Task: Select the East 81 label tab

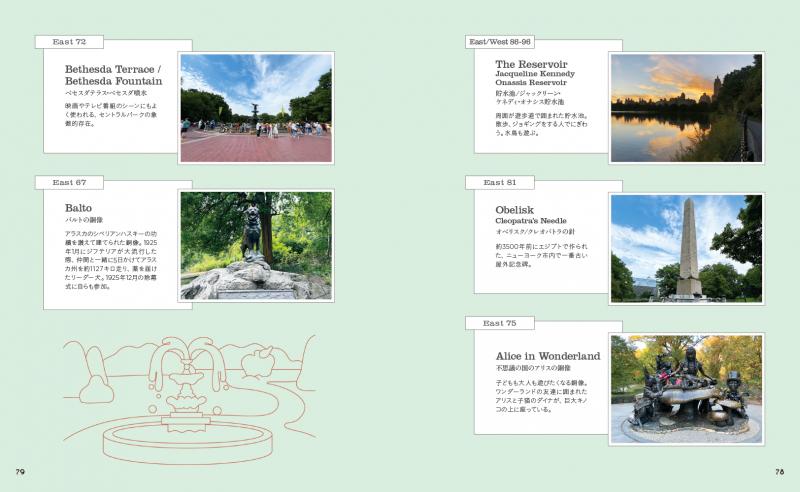Action: pos(499,182)
